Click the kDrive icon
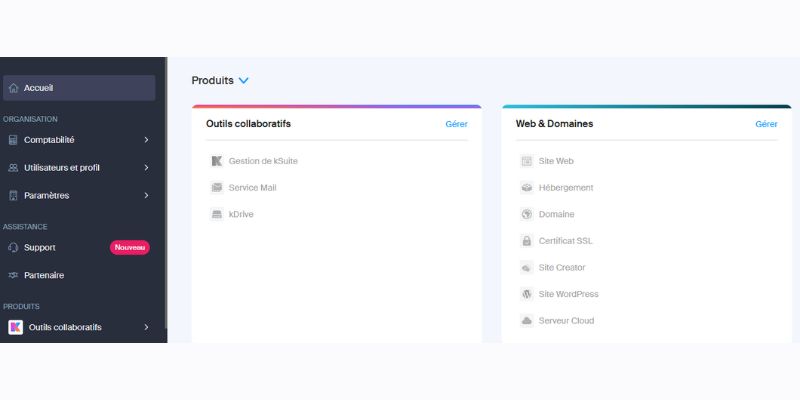800x400 pixels. (216, 214)
